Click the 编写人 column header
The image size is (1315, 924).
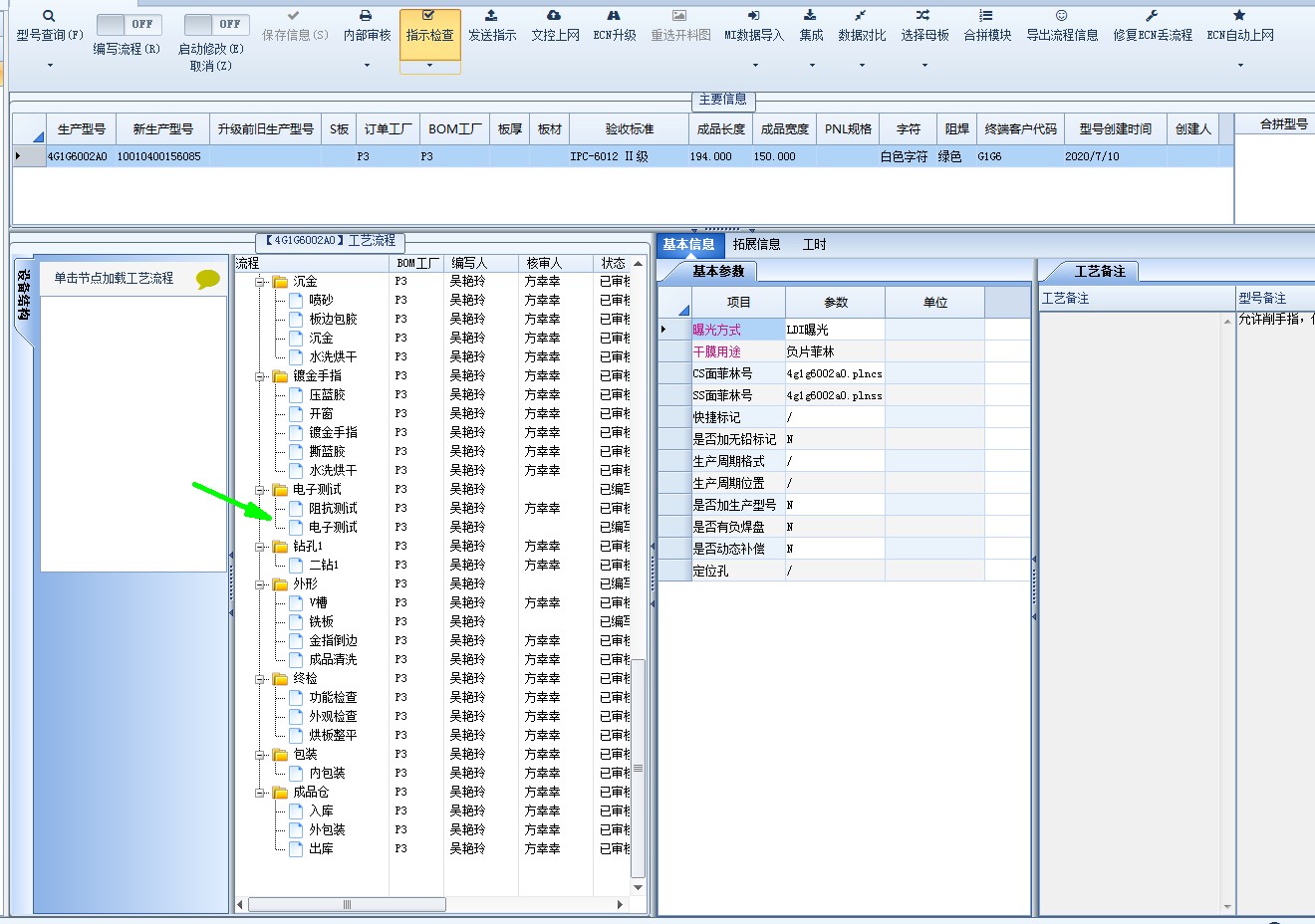click(481, 263)
